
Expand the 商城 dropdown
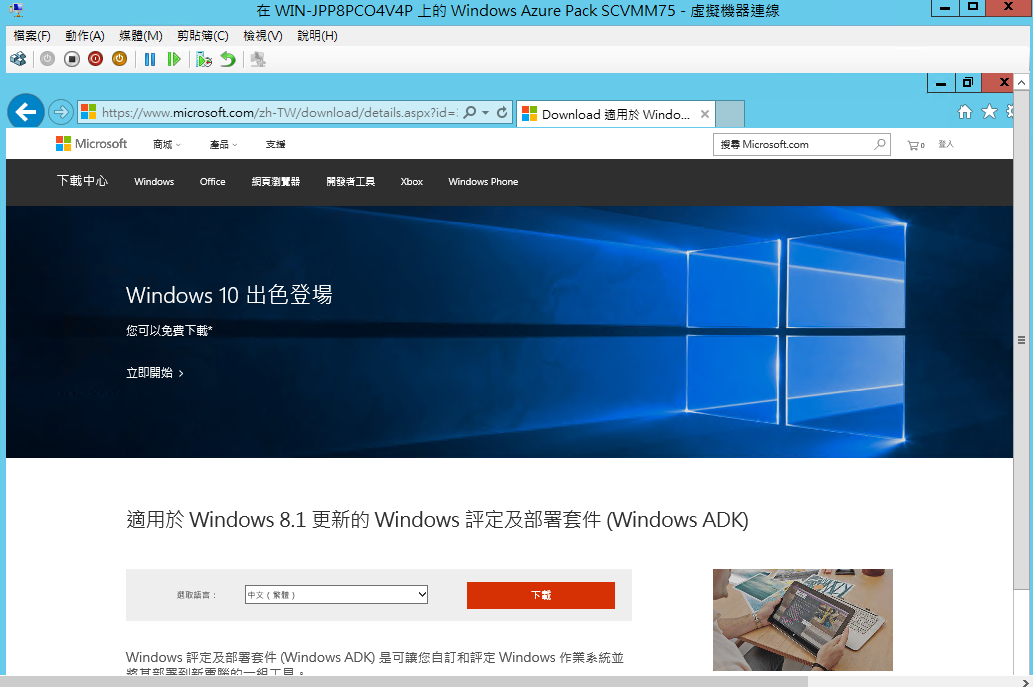click(x=167, y=144)
